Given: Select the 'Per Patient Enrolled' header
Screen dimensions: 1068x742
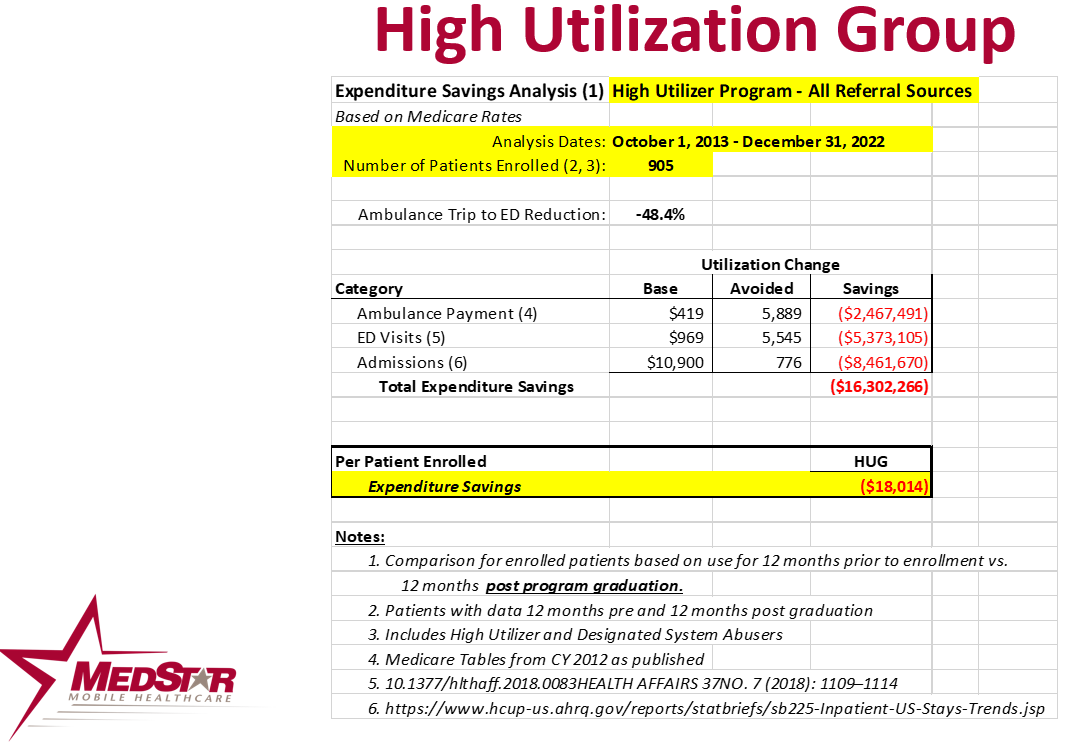Looking at the screenshot, I should [411, 461].
